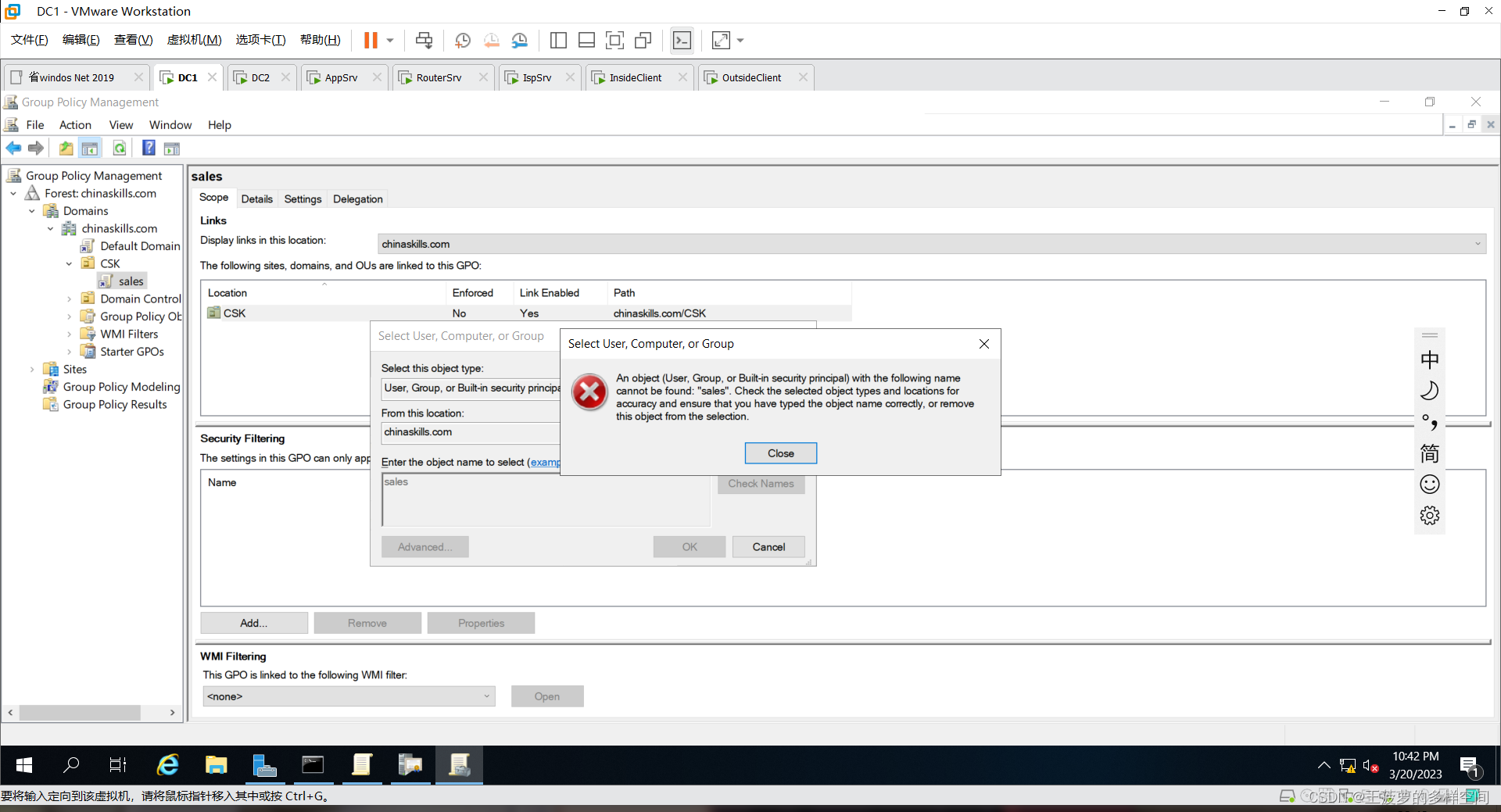The image size is (1501, 812).
Task: Open the View menu in GPM
Action: click(x=120, y=125)
